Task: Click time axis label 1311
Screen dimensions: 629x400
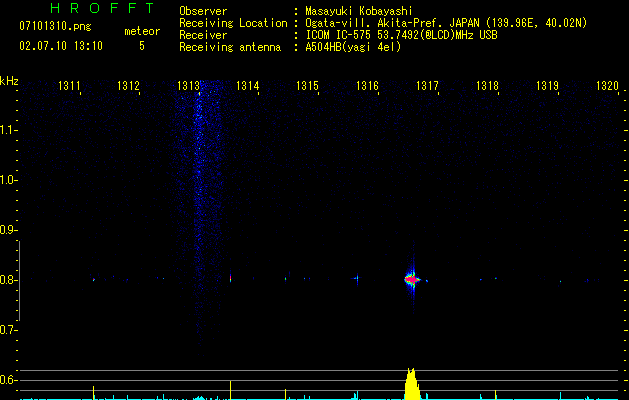Action: pos(69,86)
